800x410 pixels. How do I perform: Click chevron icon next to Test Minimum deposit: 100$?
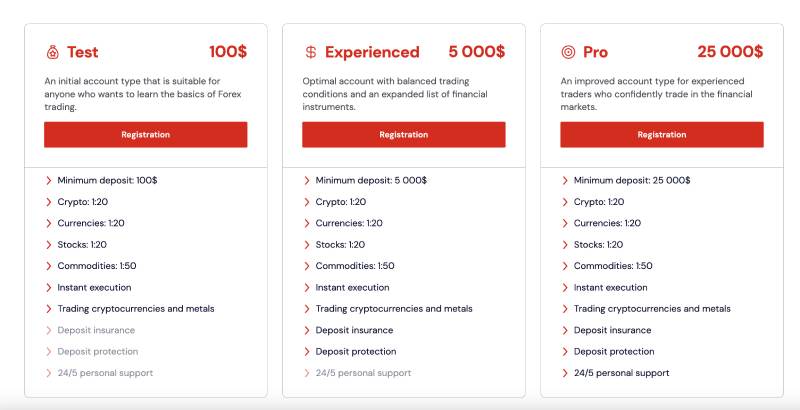point(49,181)
